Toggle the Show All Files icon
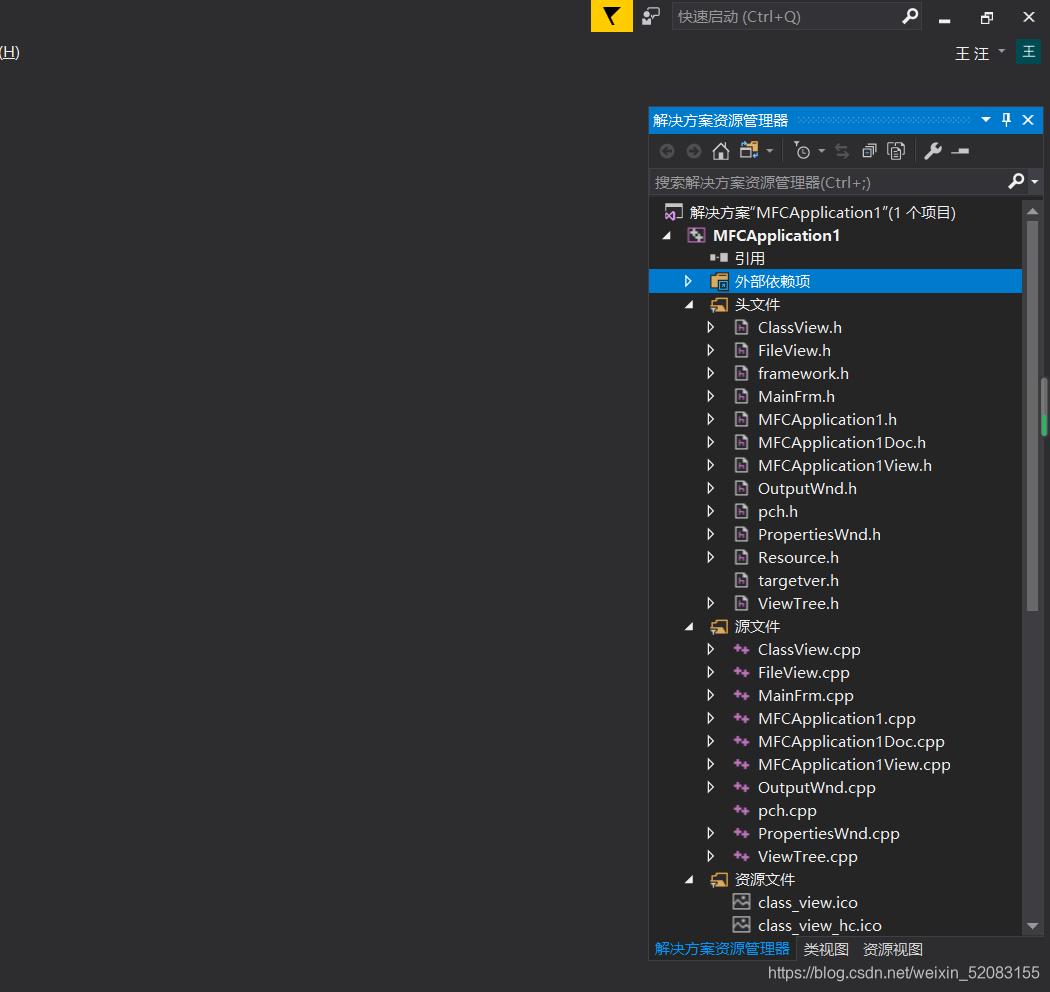The height and width of the screenshot is (992, 1050). coord(896,151)
